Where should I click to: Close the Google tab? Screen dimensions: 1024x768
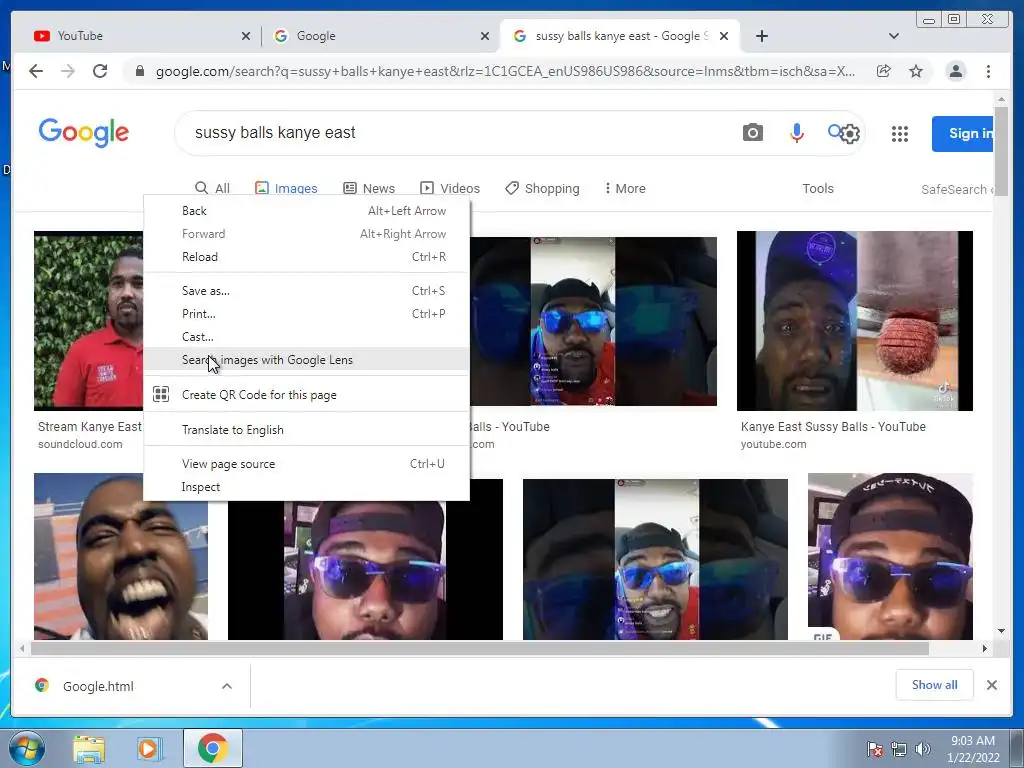click(485, 36)
